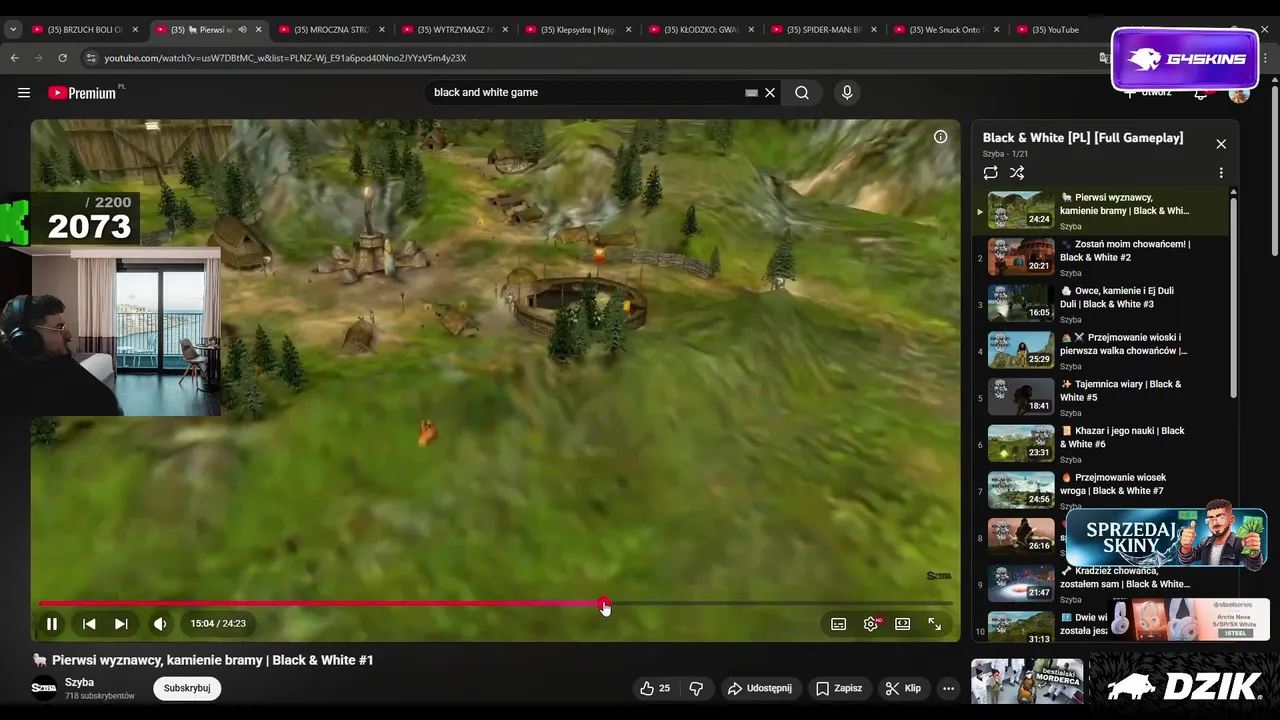
Task: Toggle playlist shuffle
Action: click(x=1017, y=173)
